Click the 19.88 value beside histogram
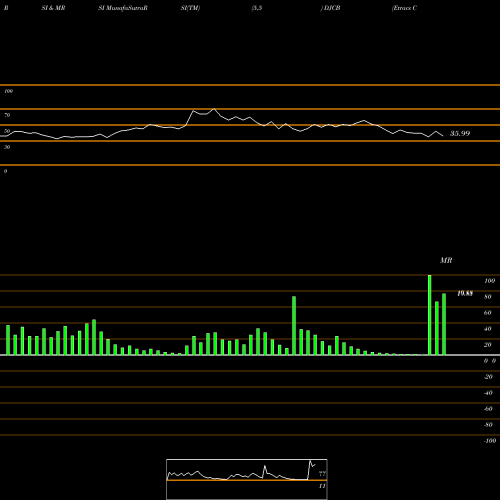The width and height of the screenshot is (500, 500). point(465,293)
